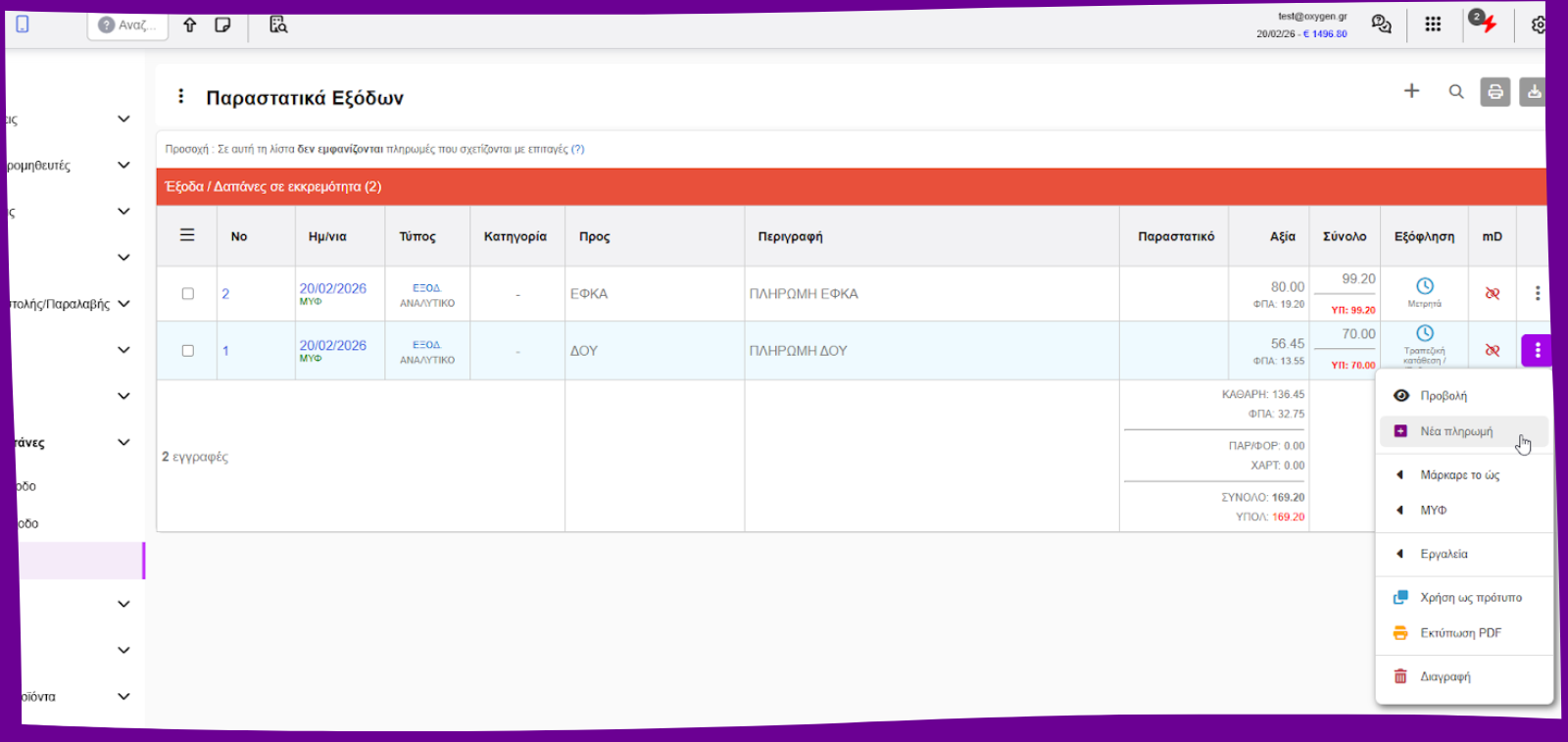Open the 20/02/2026 date link in row 2
1568x742 pixels.
pos(332,288)
